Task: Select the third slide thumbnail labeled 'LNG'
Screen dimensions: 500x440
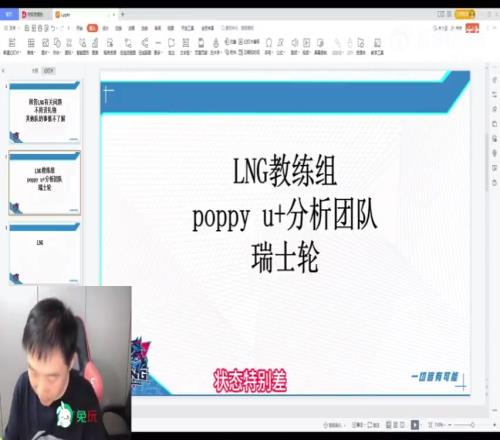Action: point(44,254)
